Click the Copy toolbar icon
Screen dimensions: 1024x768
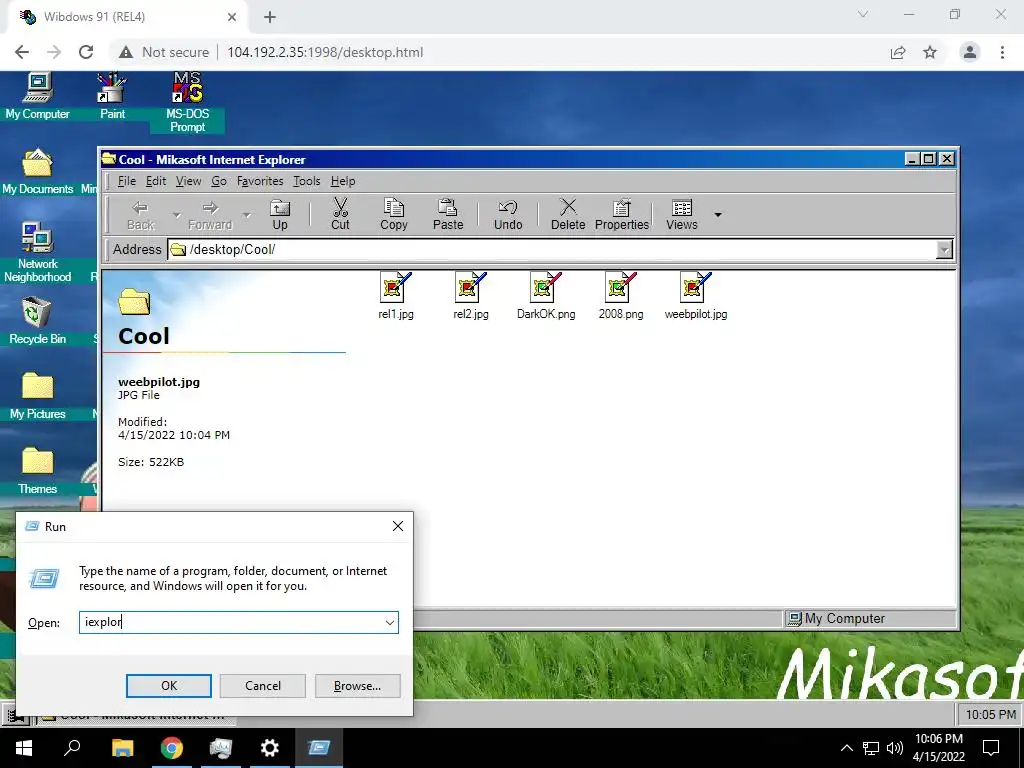click(x=394, y=215)
